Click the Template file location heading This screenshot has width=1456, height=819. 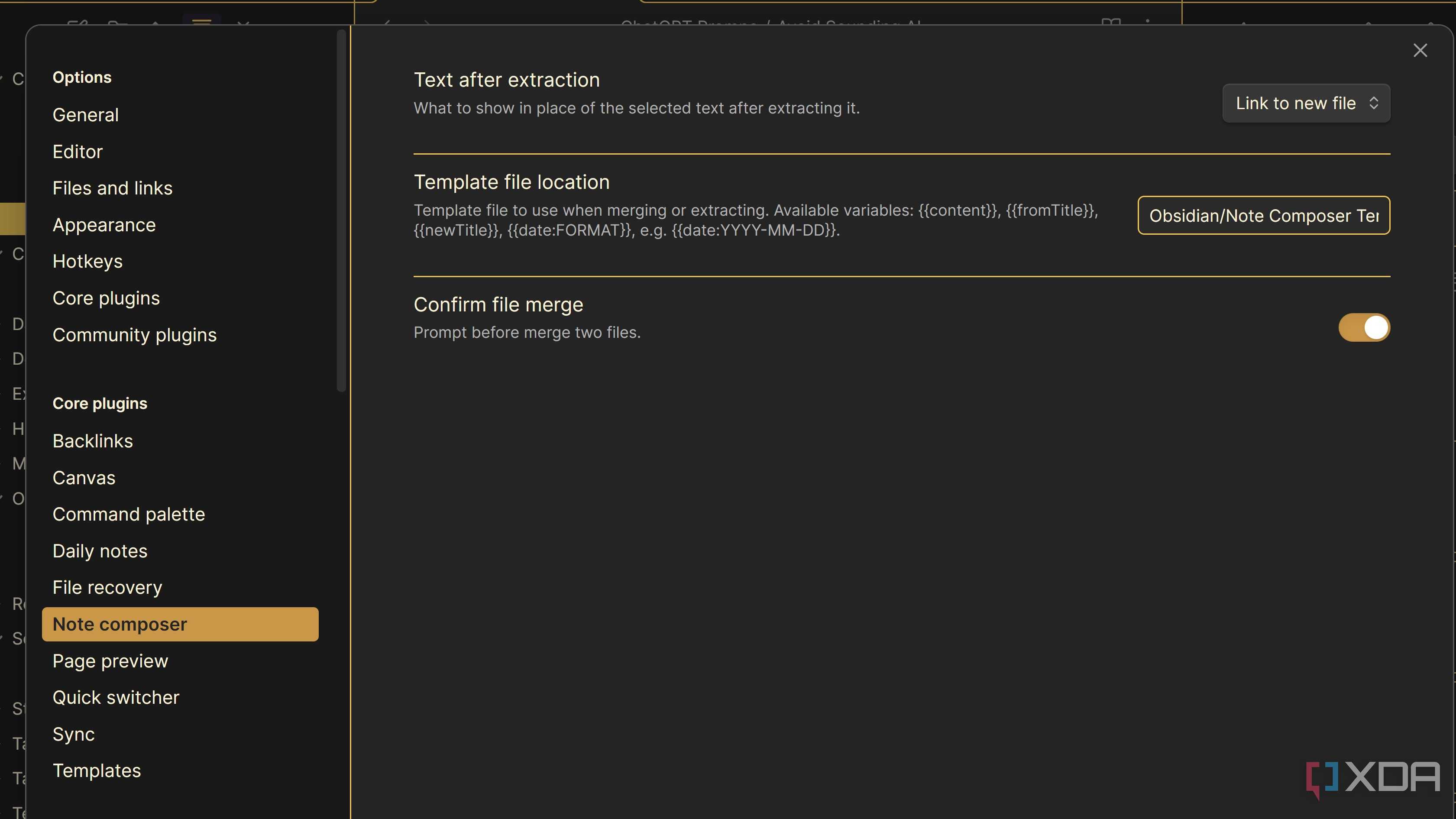tap(511, 182)
